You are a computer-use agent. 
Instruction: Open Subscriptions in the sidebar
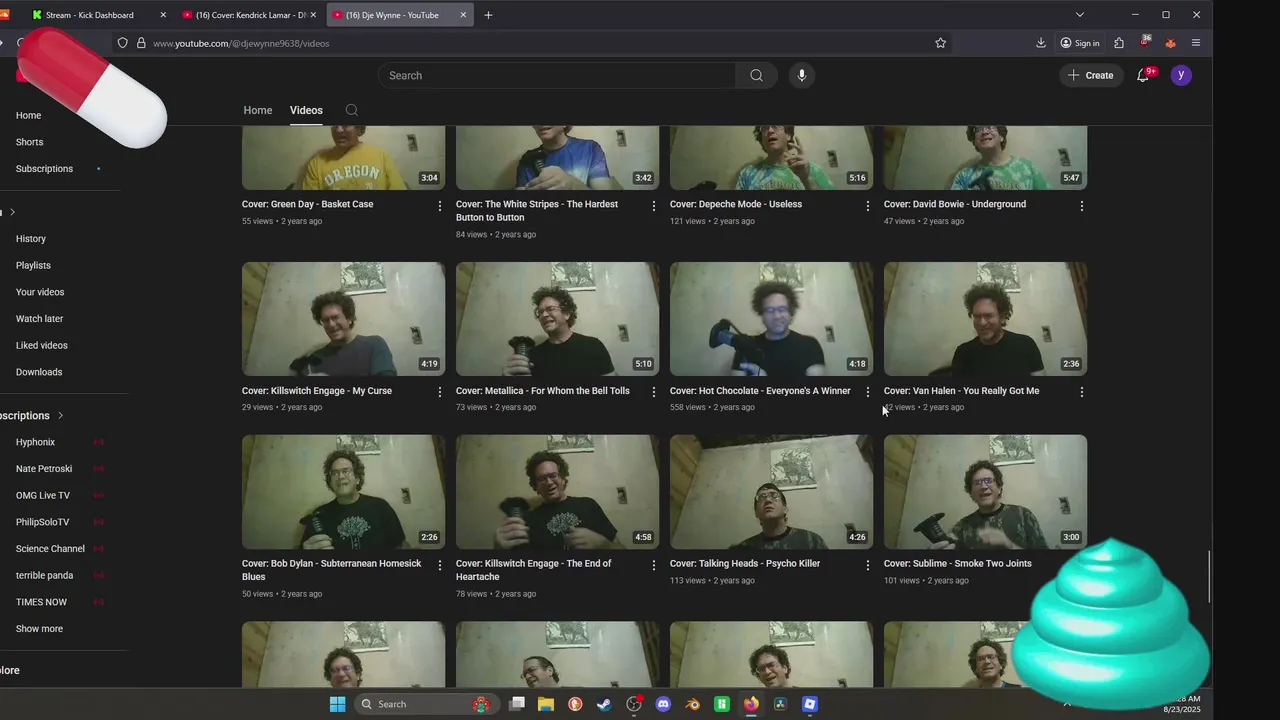pyautogui.click(x=44, y=169)
